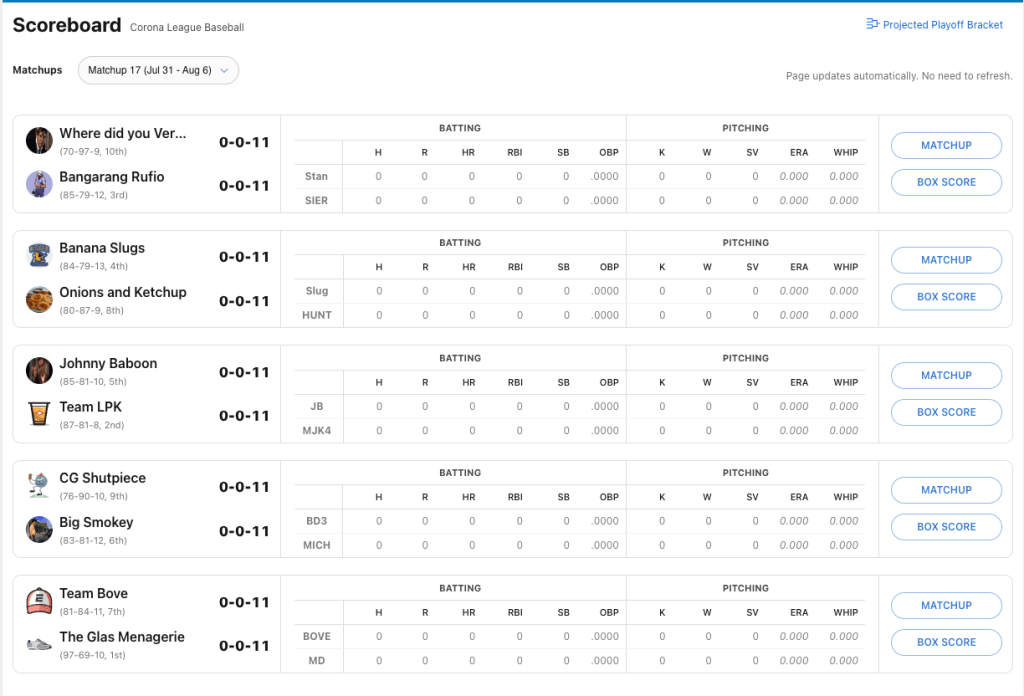The image size is (1024, 696).
Task: View Matchup for Banana Slugs game
Action: click(x=946, y=260)
